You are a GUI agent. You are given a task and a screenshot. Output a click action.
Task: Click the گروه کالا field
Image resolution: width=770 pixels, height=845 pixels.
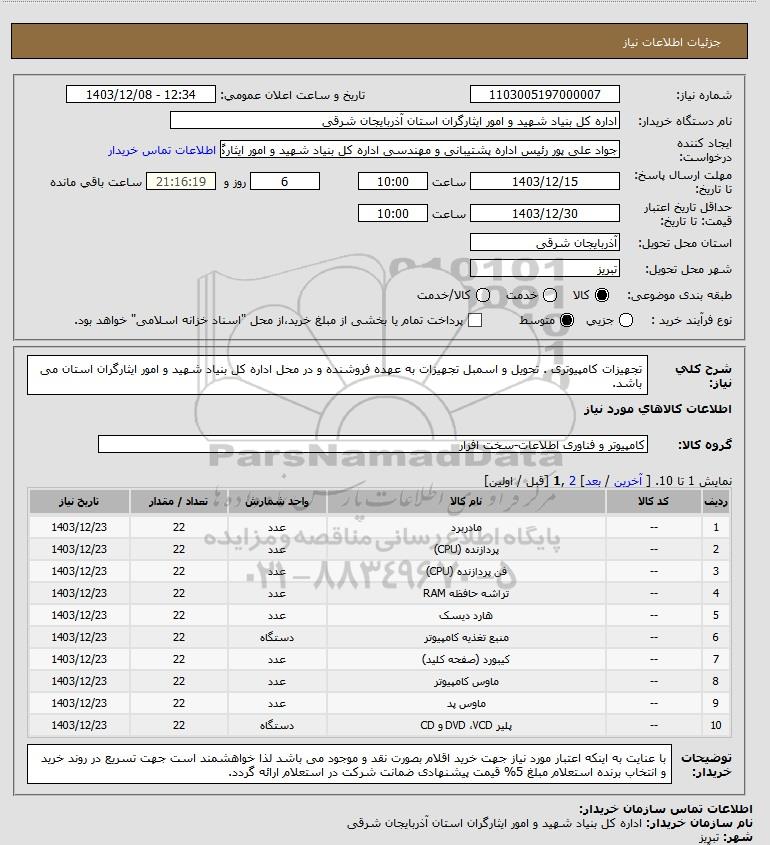click(x=373, y=445)
